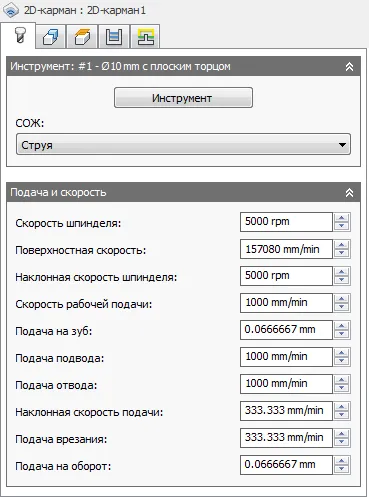Increase Скорость рабочей подачи with up arrow
Viewport: 369px width, 497px height.
pyautogui.click(x=342, y=299)
